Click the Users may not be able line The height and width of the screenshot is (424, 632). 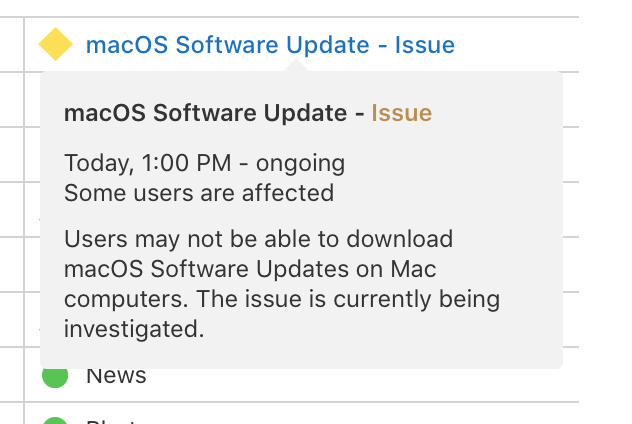point(258,240)
